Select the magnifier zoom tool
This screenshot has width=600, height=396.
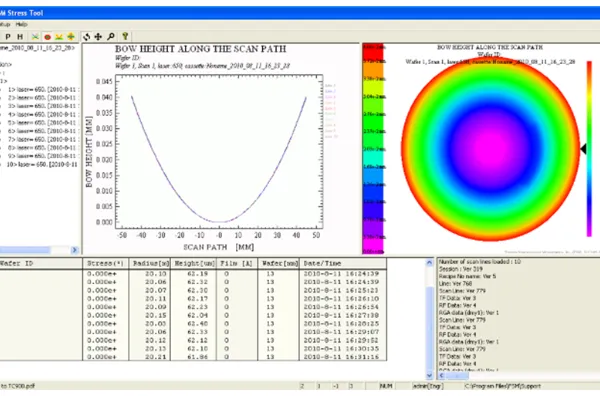tap(111, 37)
